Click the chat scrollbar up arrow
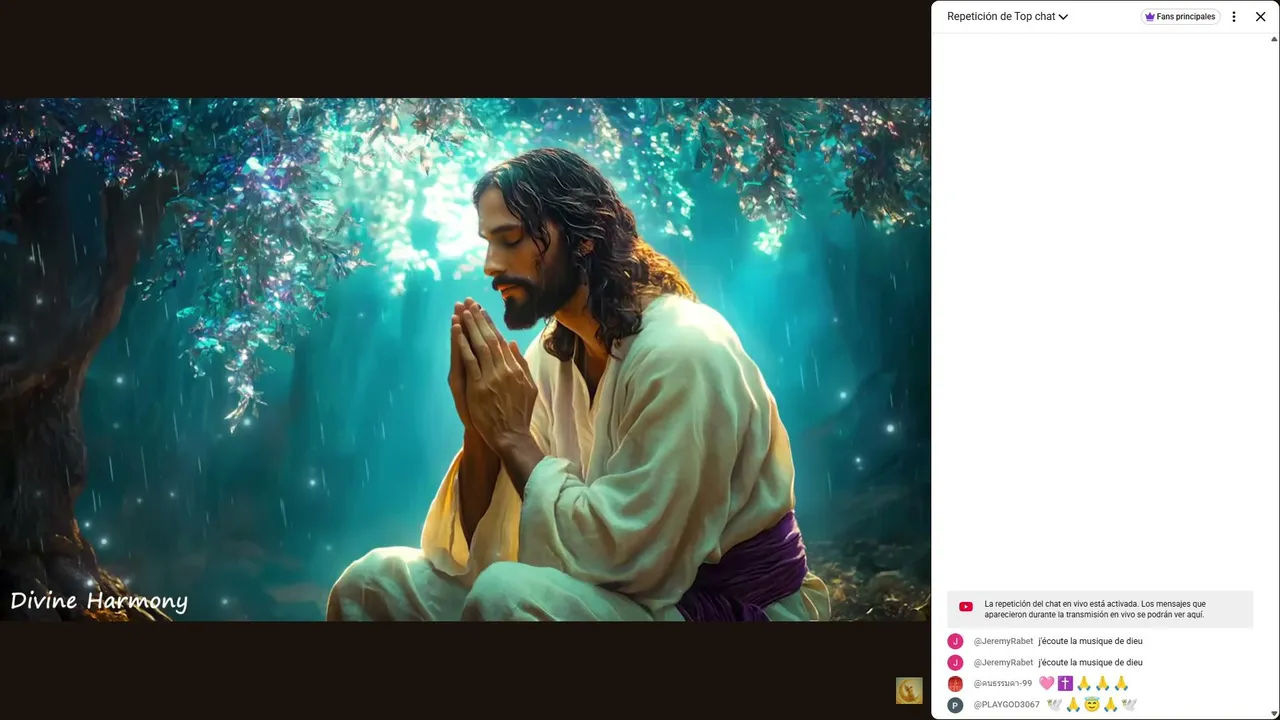The width and height of the screenshot is (1280, 720). [1274, 39]
